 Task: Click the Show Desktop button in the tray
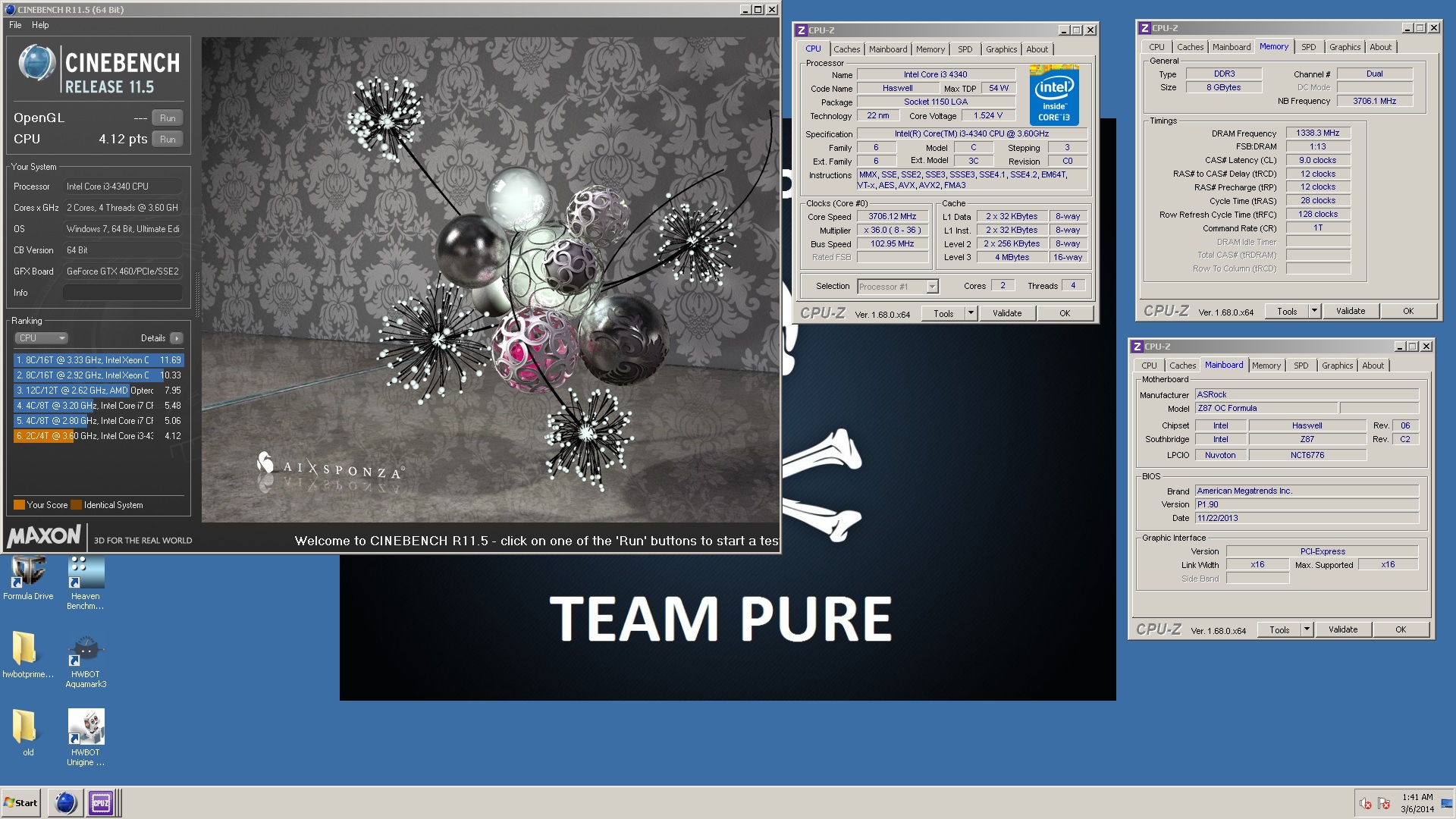(1447, 804)
